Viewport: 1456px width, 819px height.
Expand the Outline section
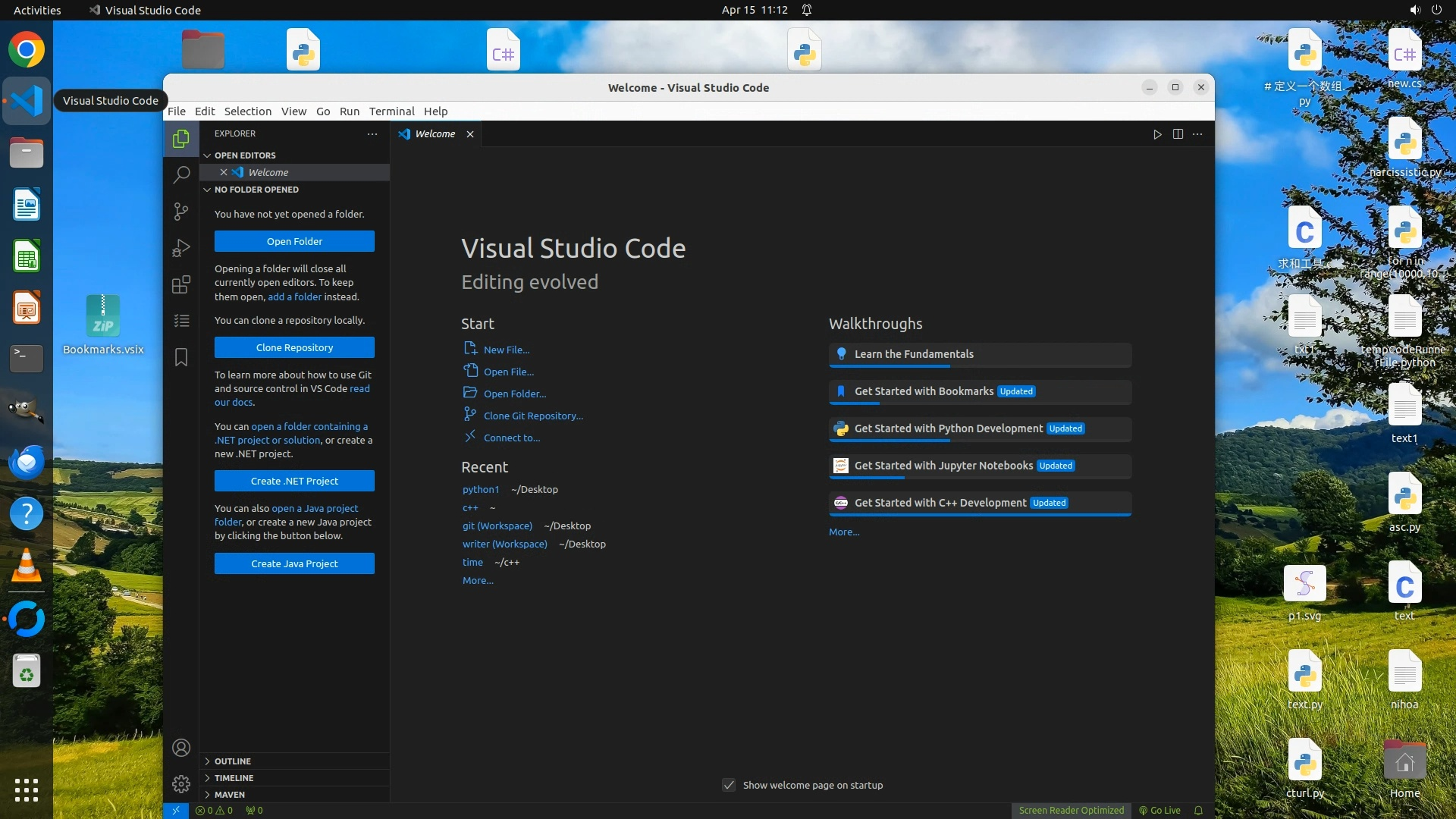coord(232,761)
